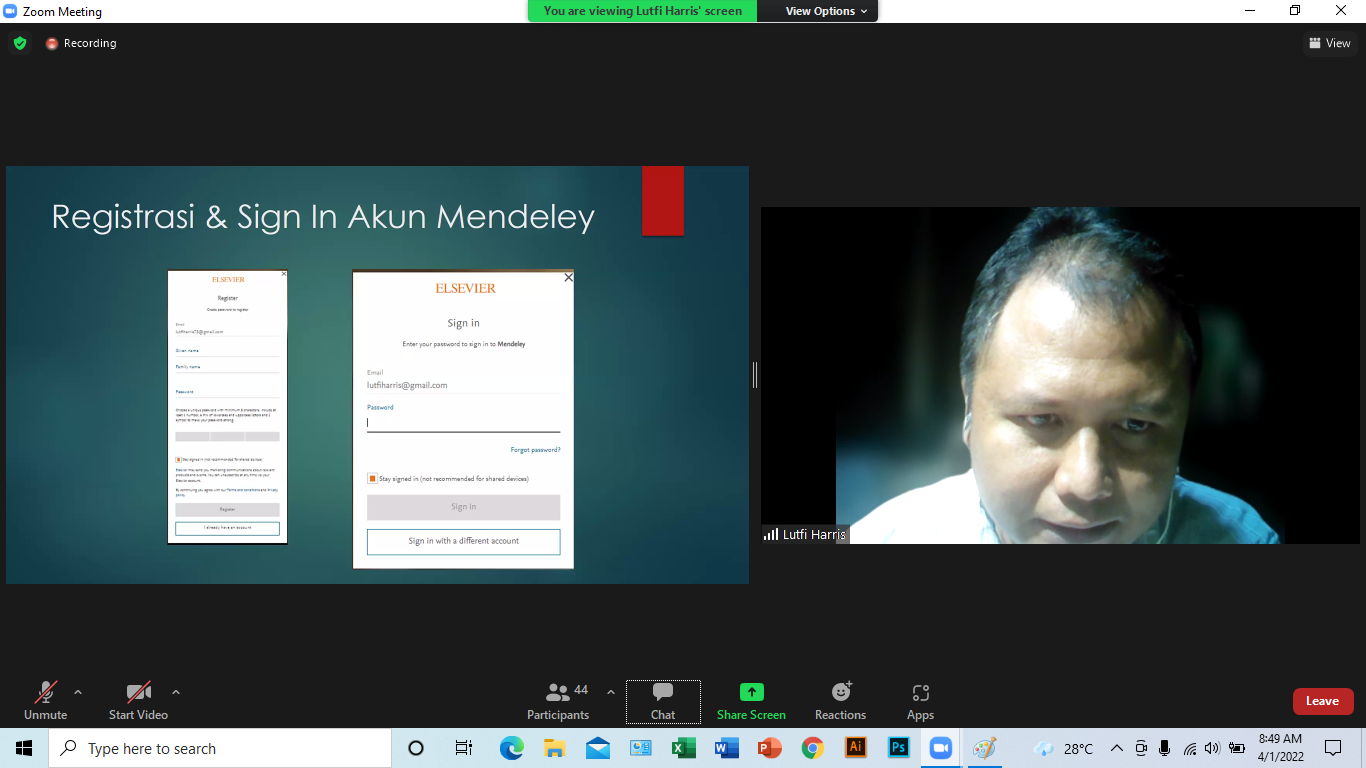Screen dimensions: 1366x768
Task: Unmute the microphone in Zoom
Action: [45, 700]
